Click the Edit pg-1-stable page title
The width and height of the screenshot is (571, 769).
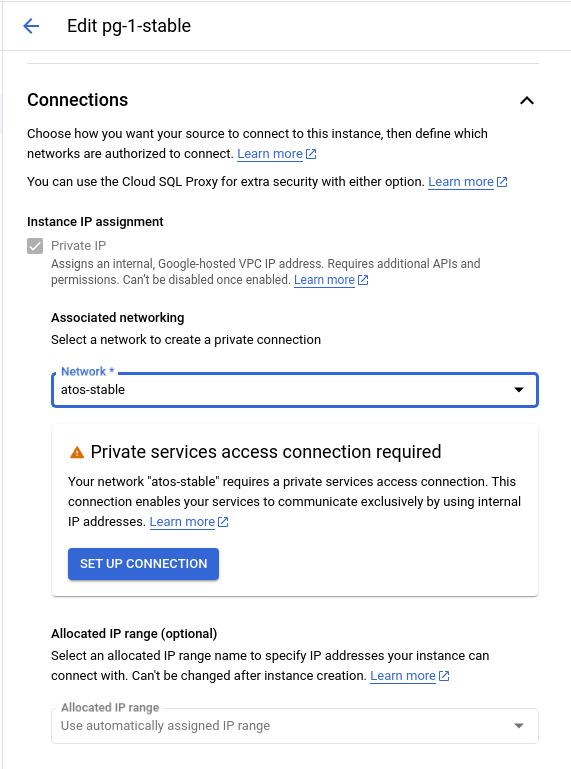(129, 26)
